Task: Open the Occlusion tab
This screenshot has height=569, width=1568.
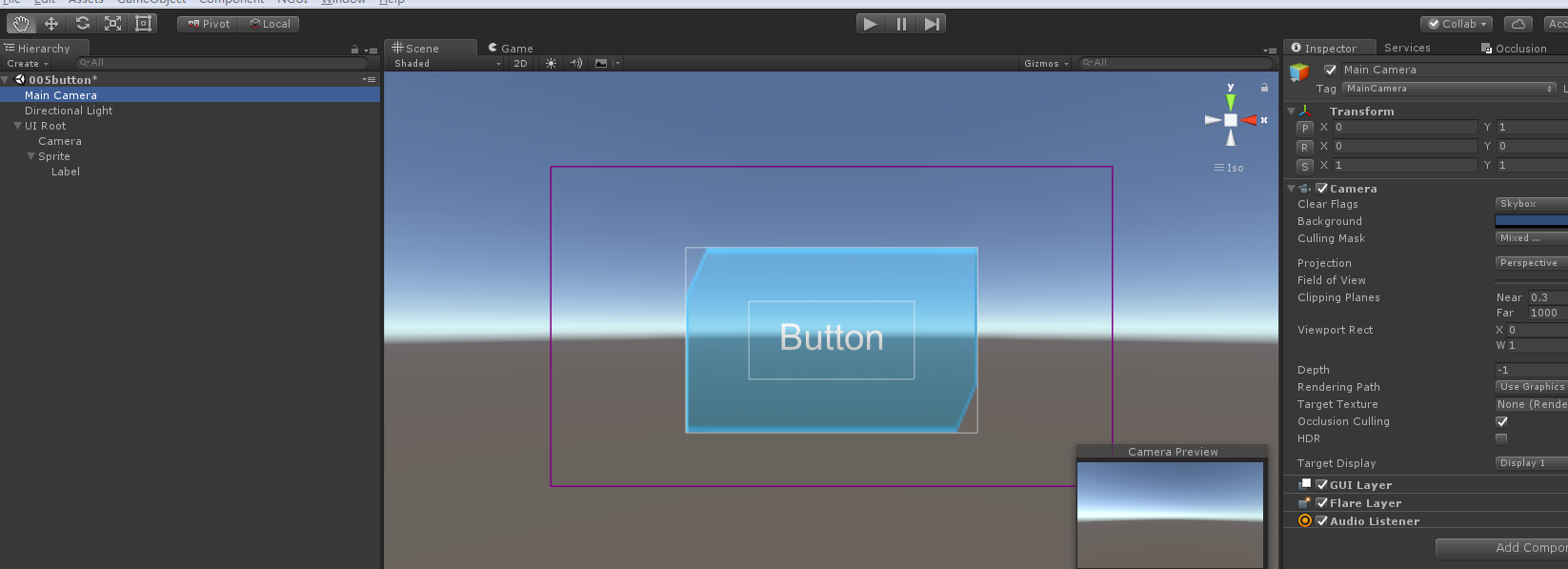Action: 1515,48
